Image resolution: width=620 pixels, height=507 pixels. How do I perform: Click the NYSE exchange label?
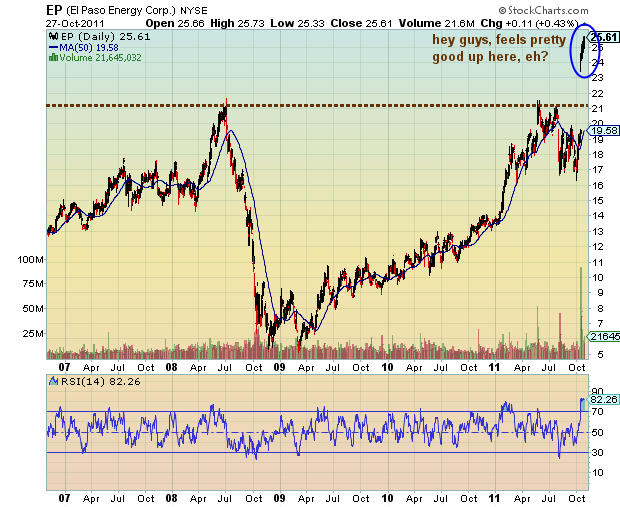pyautogui.click(x=194, y=11)
